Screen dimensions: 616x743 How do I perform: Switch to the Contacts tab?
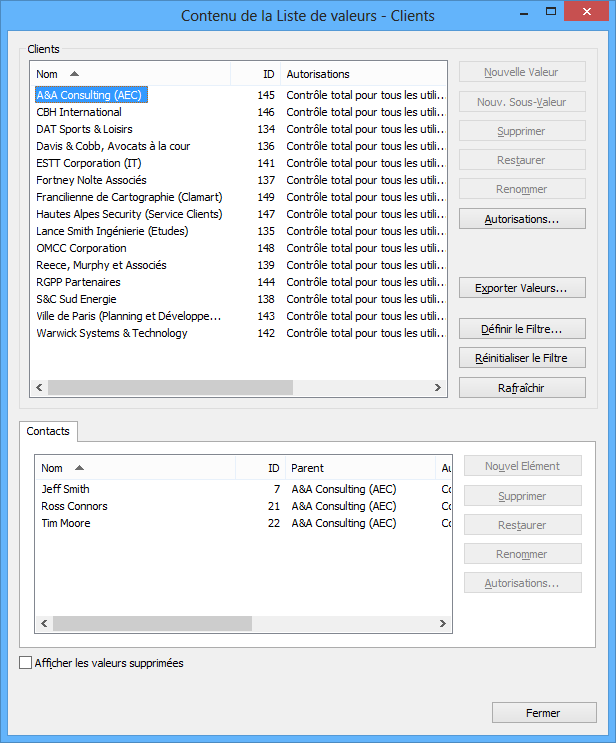coord(48,431)
